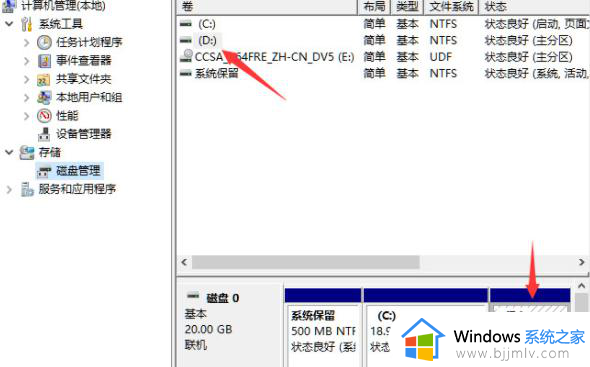Image resolution: width=590 pixels, height=367 pixels.
Task: Click the 服务和应用程序 icon
Action: [27, 189]
